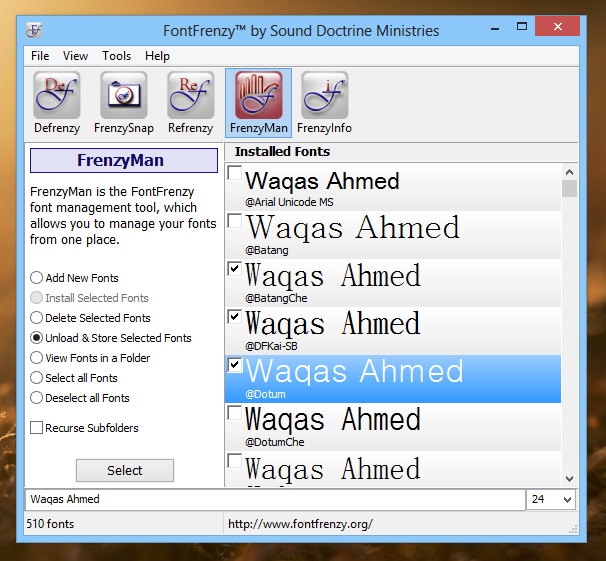Uncheck the @BatangChe font checkbox
This screenshot has height=561, width=606.
pyautogui.click(x=235, y=269)
